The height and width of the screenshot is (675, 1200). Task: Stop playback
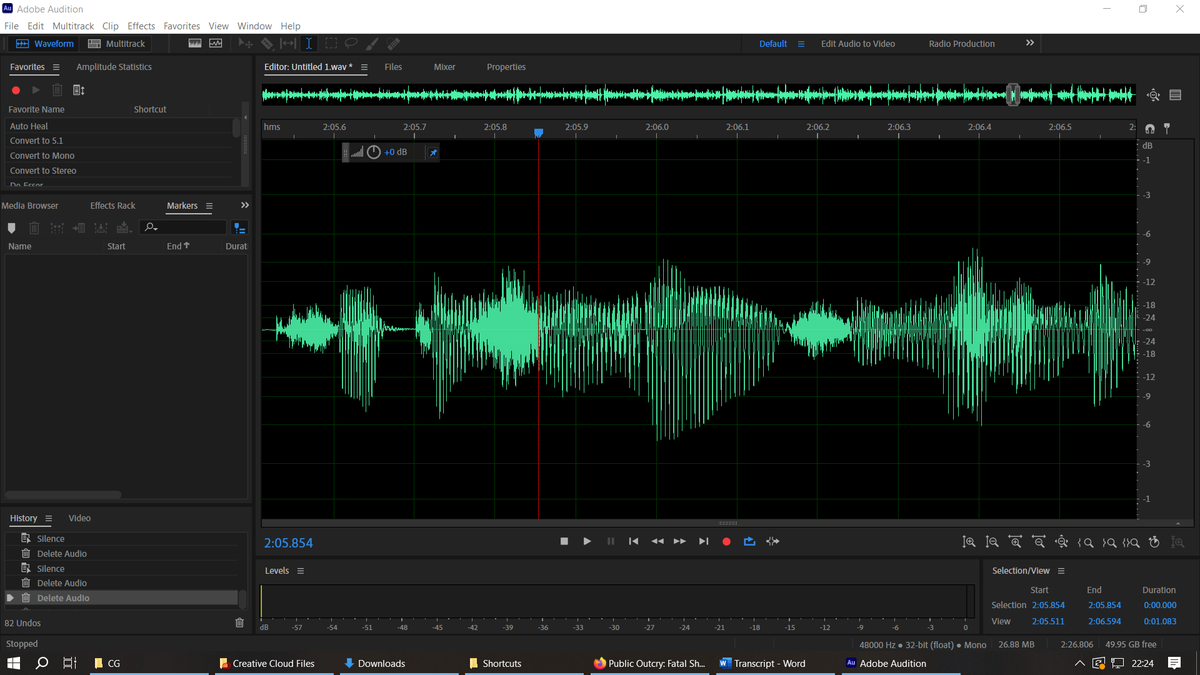[x=564, y=541]
